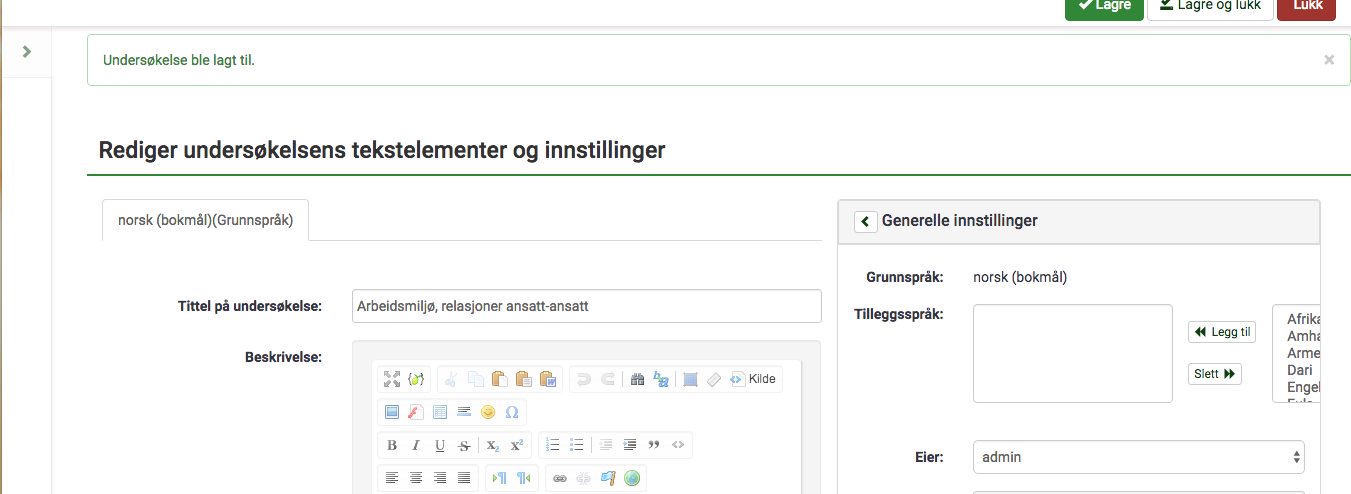Click inside the Tilleggsspråk list box

pyautogui.click(x=1072, y=353)
